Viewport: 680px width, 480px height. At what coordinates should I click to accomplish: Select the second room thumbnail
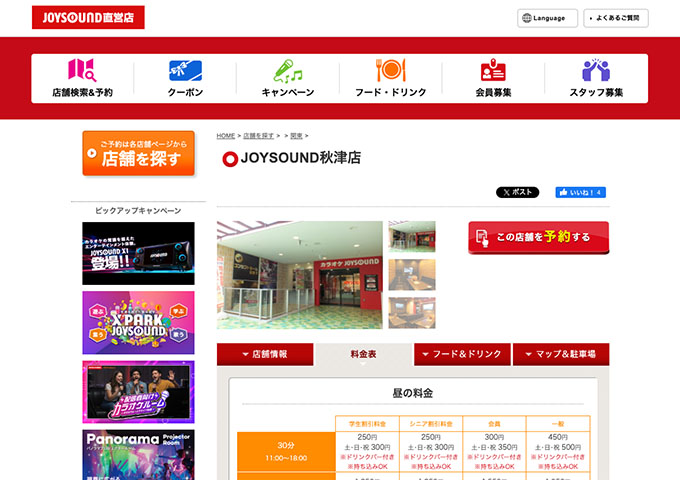412,274
